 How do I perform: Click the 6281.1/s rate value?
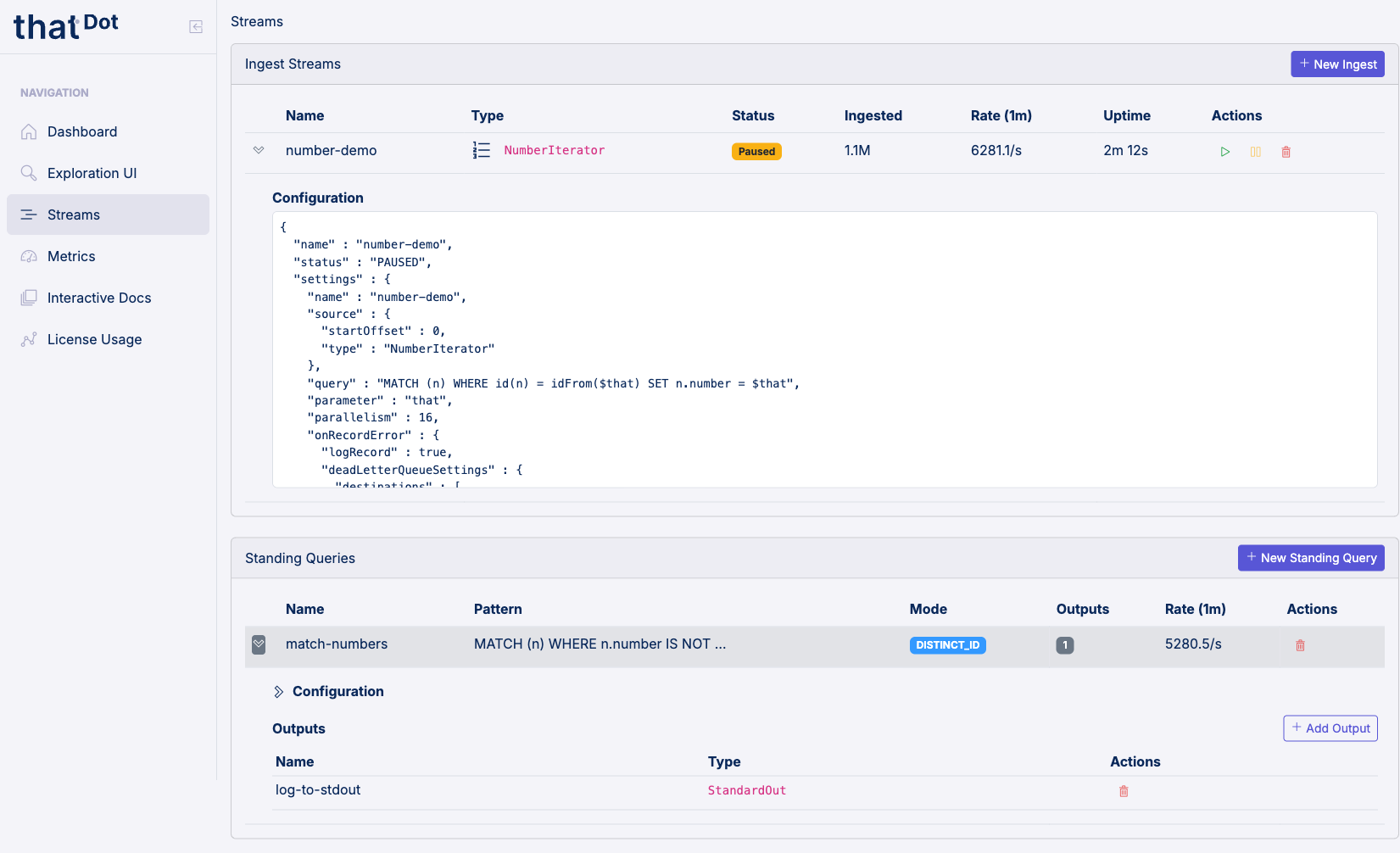[x=996, y=150]
